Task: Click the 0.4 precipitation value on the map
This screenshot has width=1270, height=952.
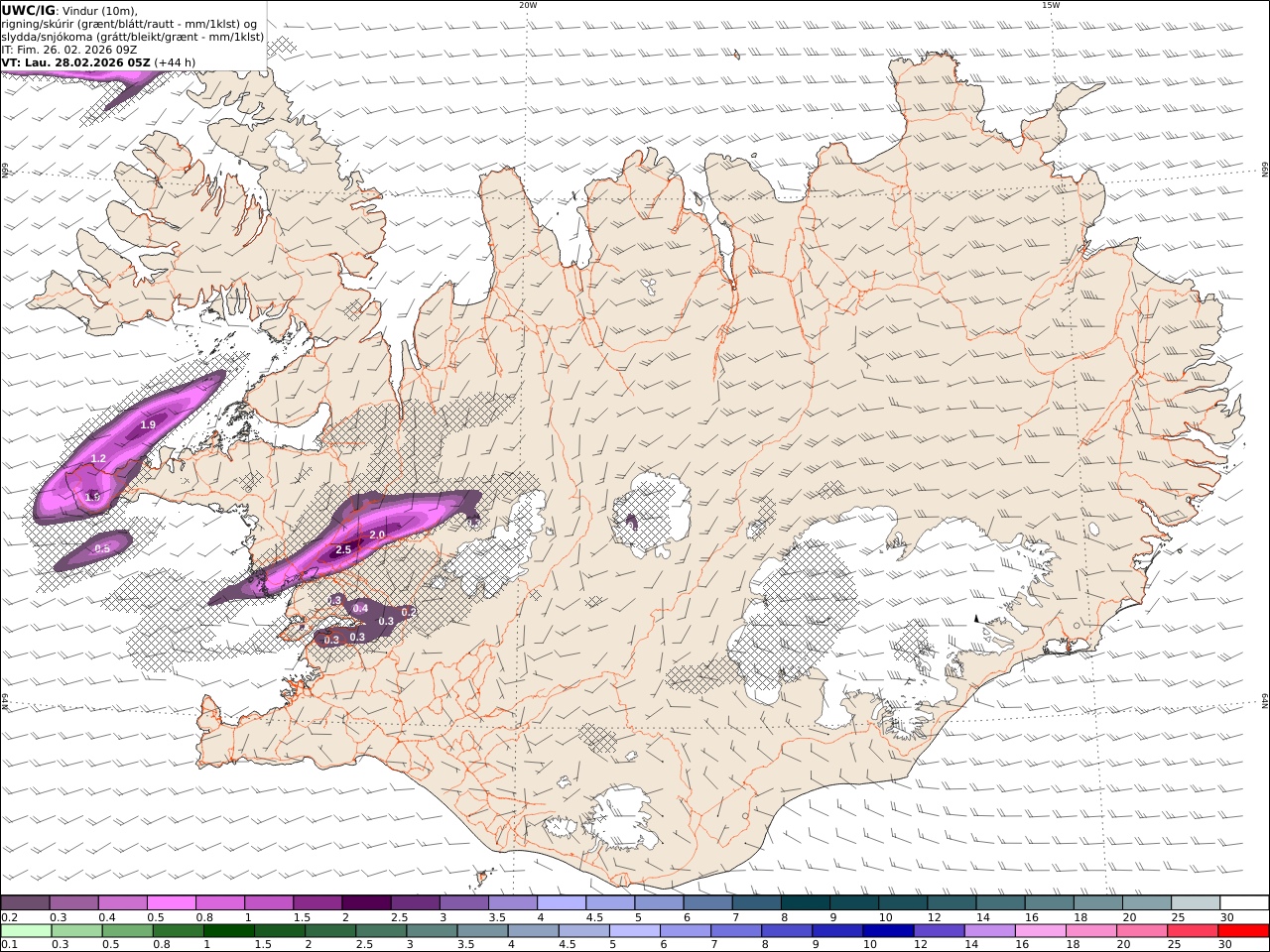Action: click(x=360, y=608)
